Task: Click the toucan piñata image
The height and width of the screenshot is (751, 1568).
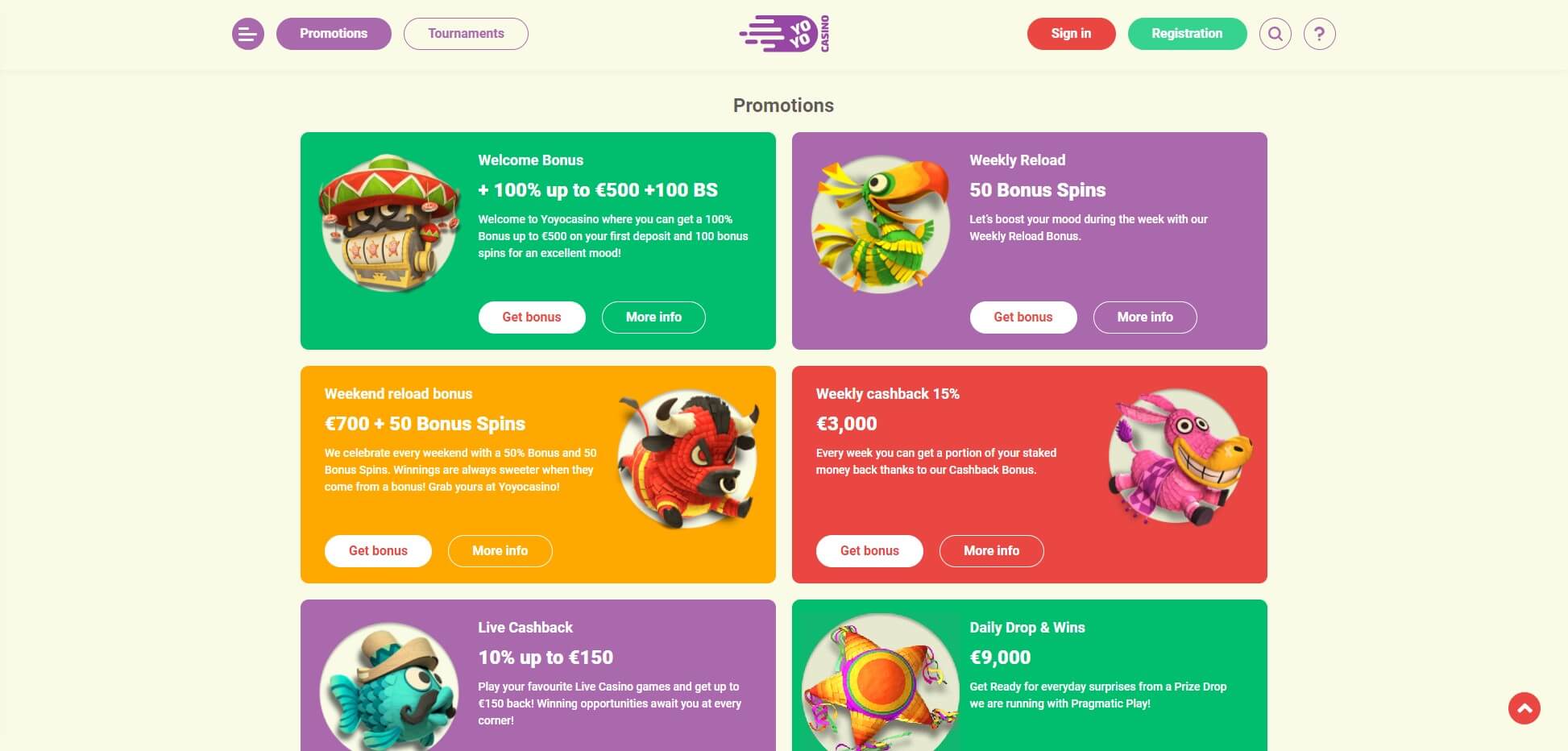Action: (880, 223)
